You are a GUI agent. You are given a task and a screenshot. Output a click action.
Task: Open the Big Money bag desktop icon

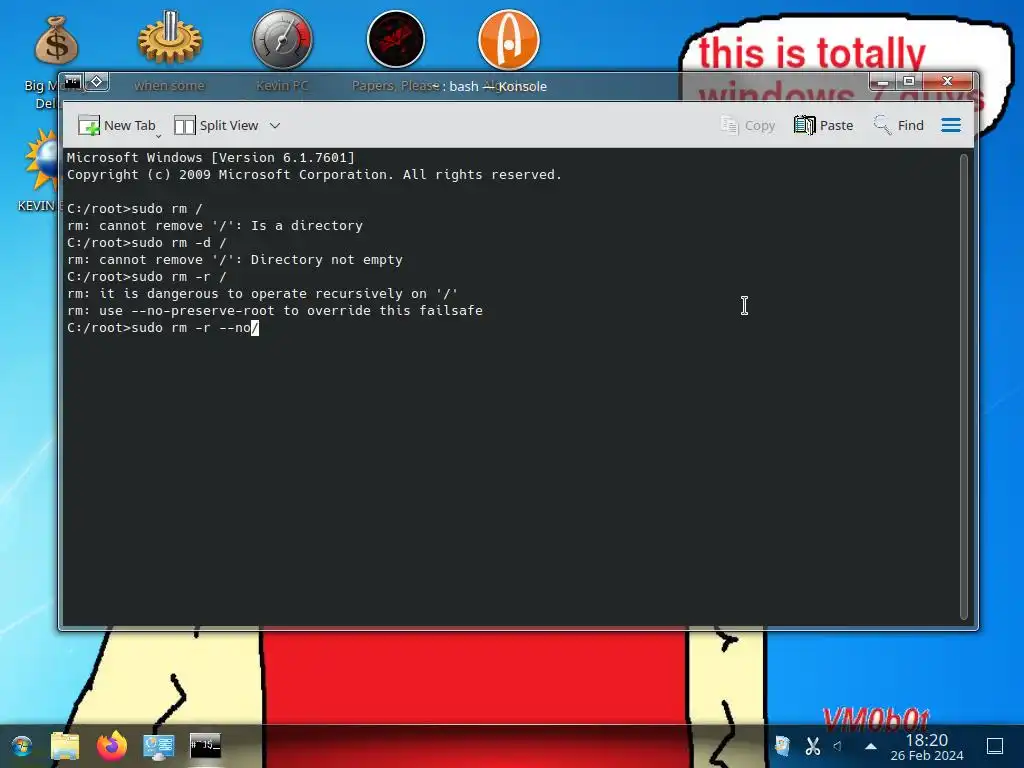(x=56, y=40)
